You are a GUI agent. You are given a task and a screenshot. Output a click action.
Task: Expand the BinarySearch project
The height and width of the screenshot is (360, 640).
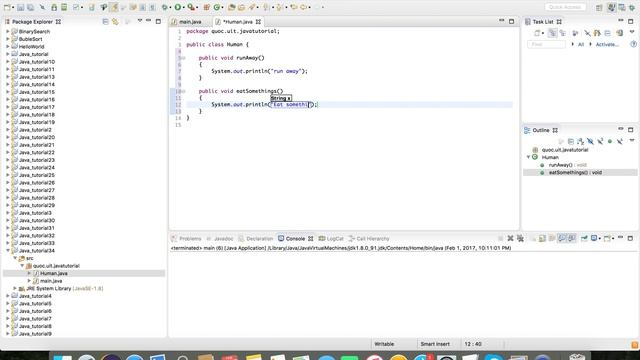click(x=8, y=31)
